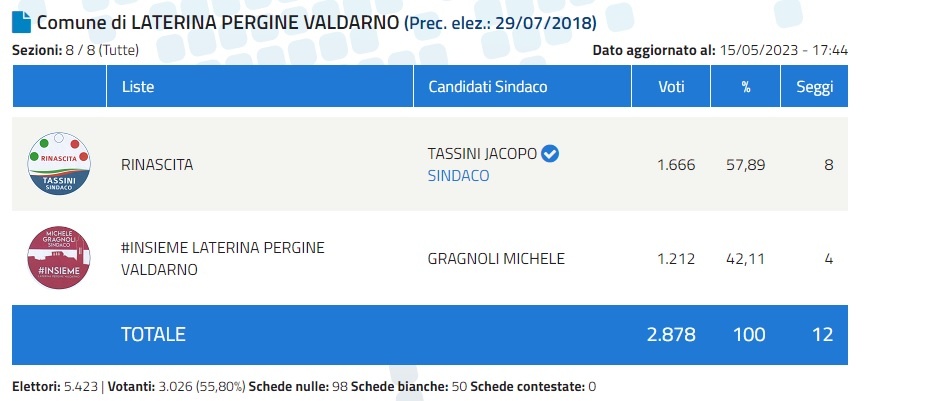Screen dimensions: 930x401
Task: Click the blue verified checkmark next to Tassini Jacopo
Action: pos(550,154)
